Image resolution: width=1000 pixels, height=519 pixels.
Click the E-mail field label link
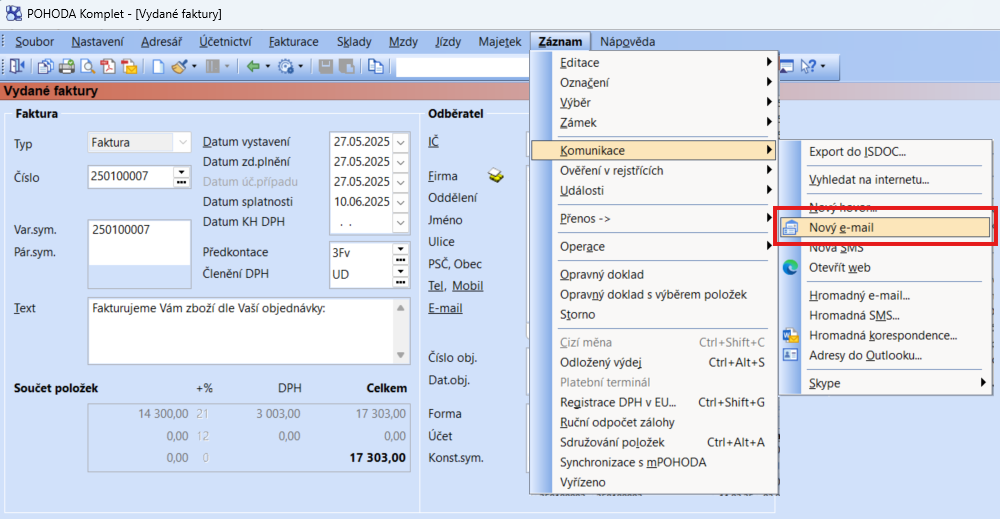pyautogui.click(x=445, y=308)
